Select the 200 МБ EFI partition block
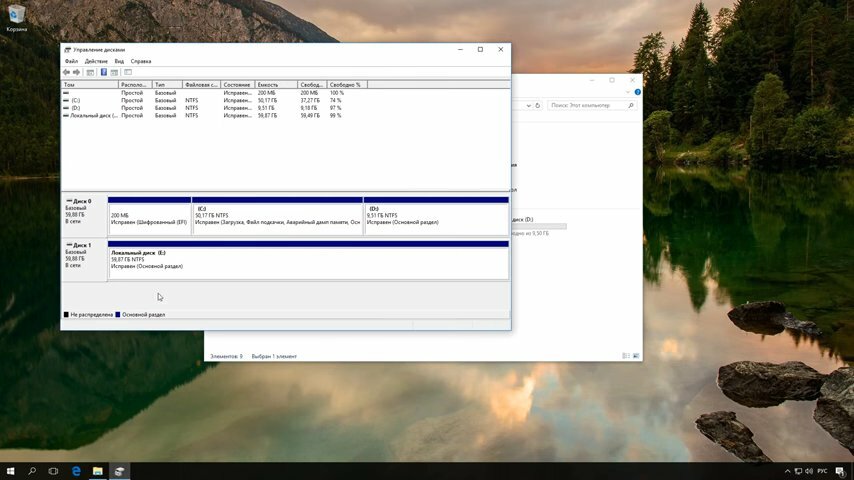Image resolution: width=854 pixels, height=480 pixels. [149, 216]
